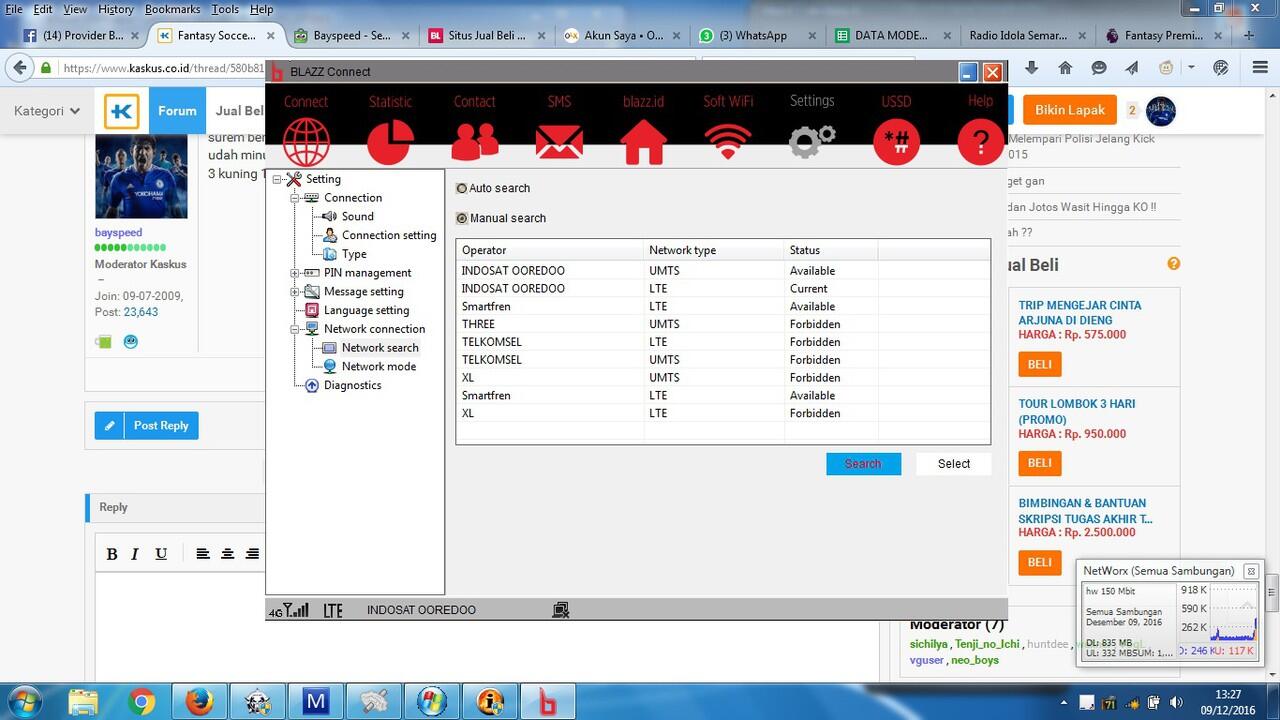Select the Manual search radio button
1280x720 pixels.
click(x=462, y=218)
